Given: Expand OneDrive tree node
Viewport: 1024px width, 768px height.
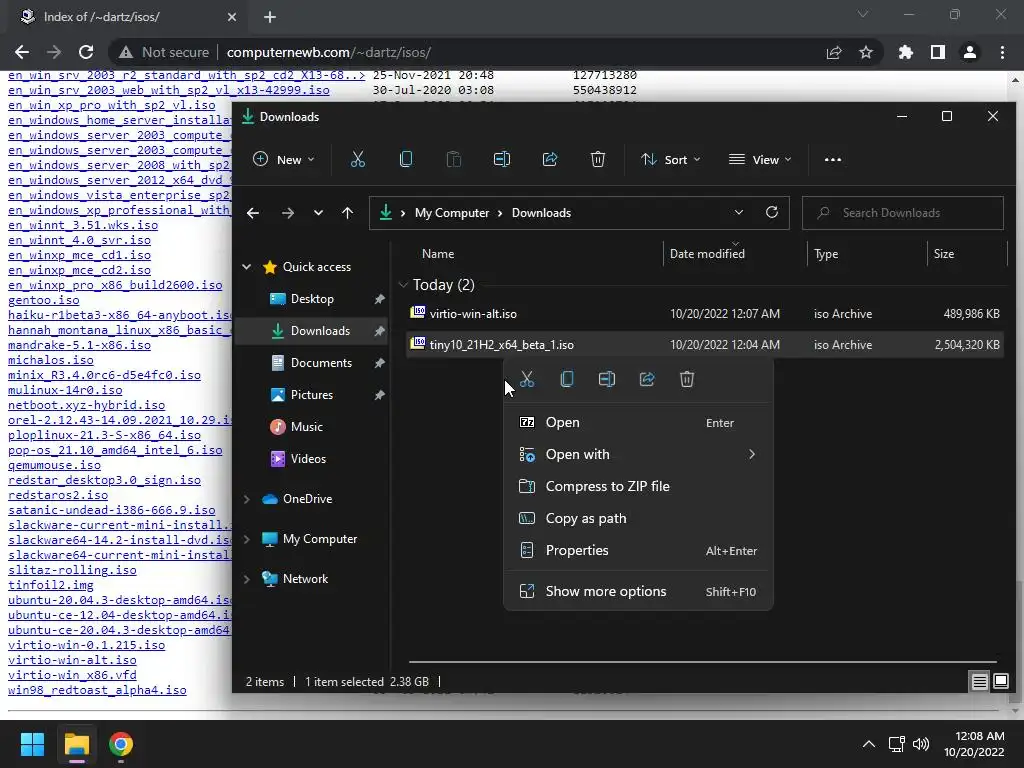Looking at the screenshot, I should click(247, 499).
